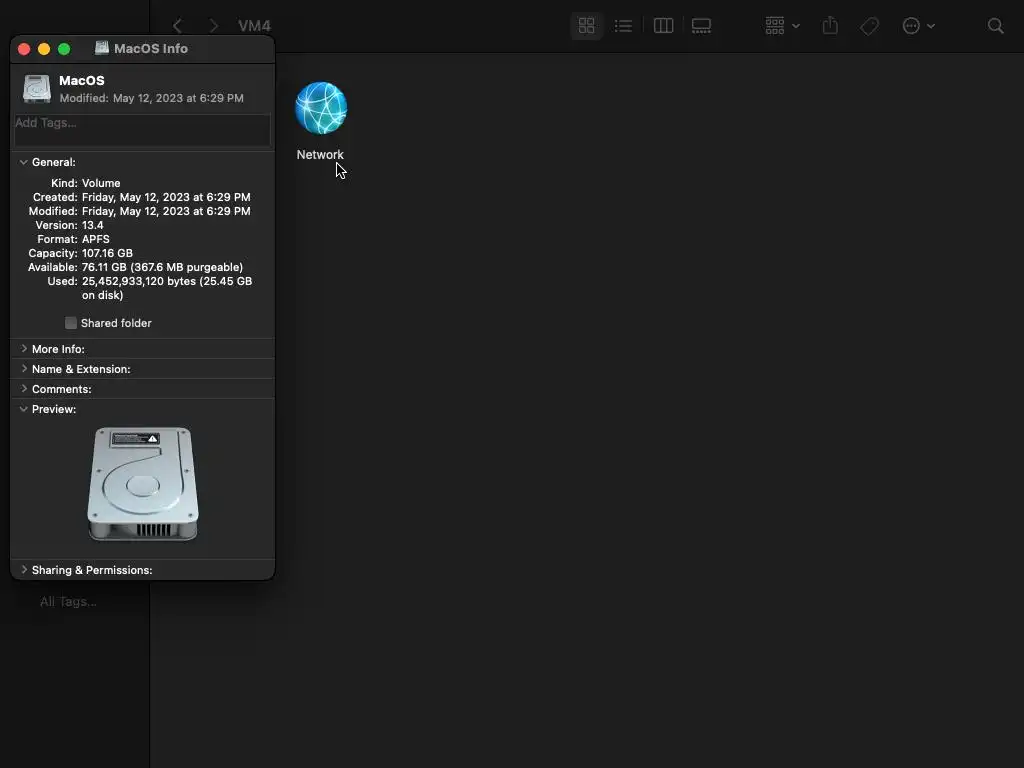This screenshot has width=1024, height=768.
Task: Click the MacOS name in Info header
Action: (82, 80)
